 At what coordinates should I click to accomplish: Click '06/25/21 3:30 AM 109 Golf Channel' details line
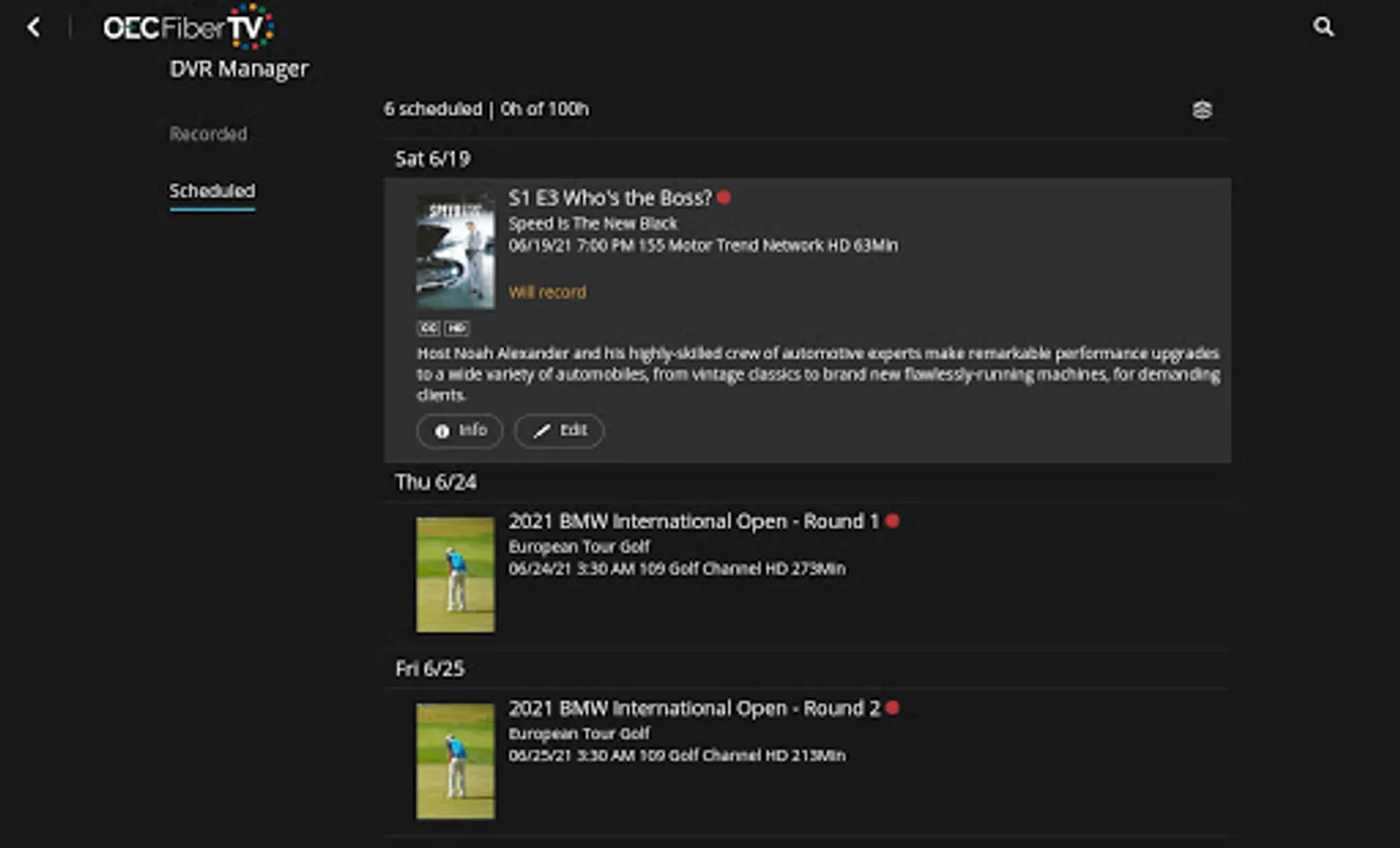coord(676,756)
